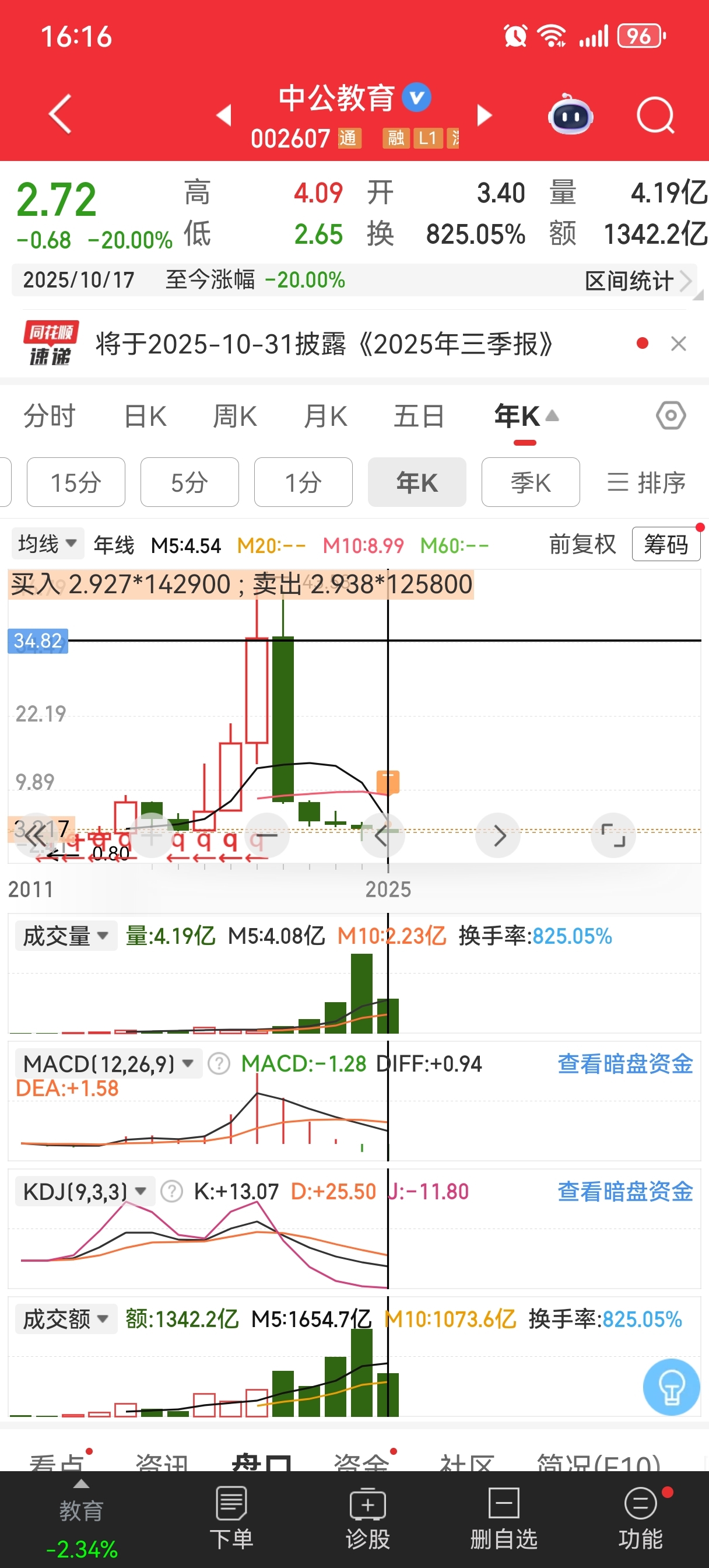Open the 功能 functions menu
This screenshot has height=1568, width=709.
click(x=640, y=1518)
